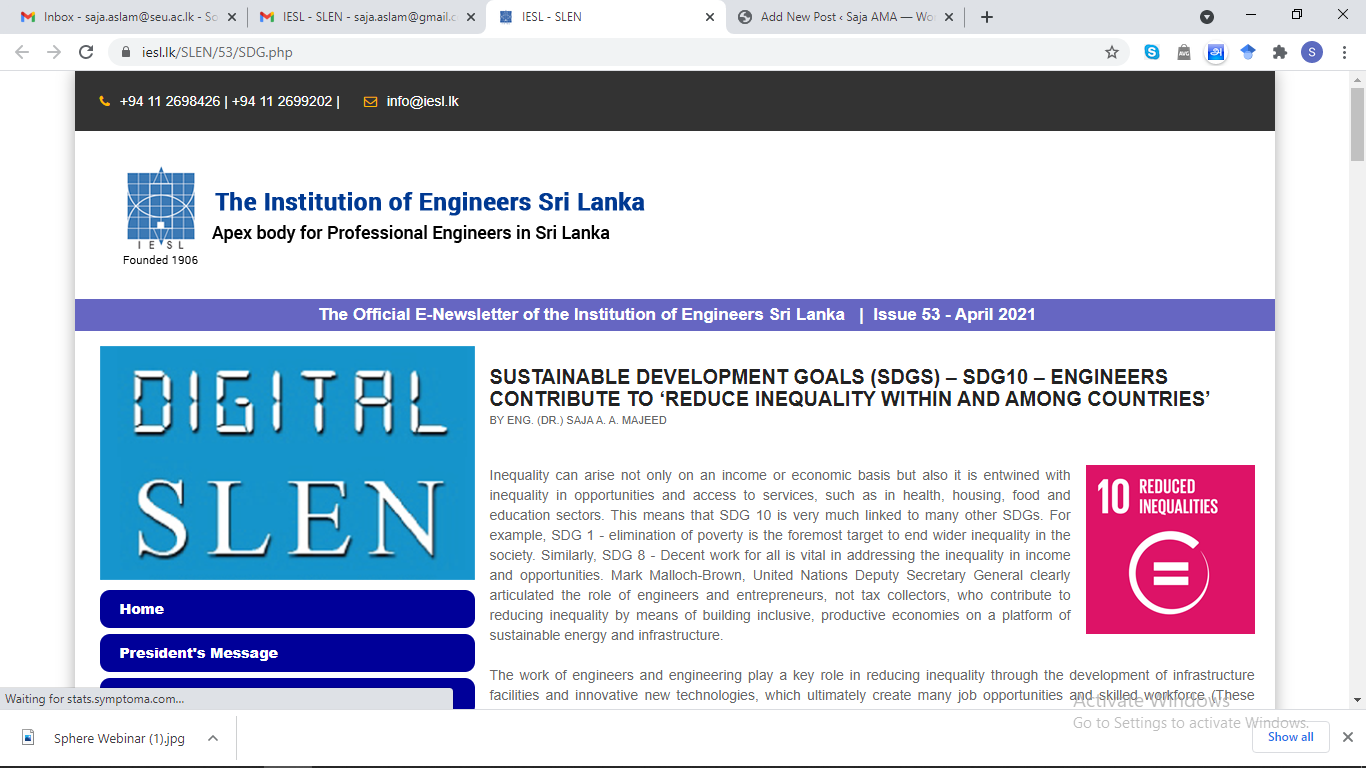The image size is (1366, 768).
Task: Bookmark this page with the star icon
Action: (x=1112, y=52)
